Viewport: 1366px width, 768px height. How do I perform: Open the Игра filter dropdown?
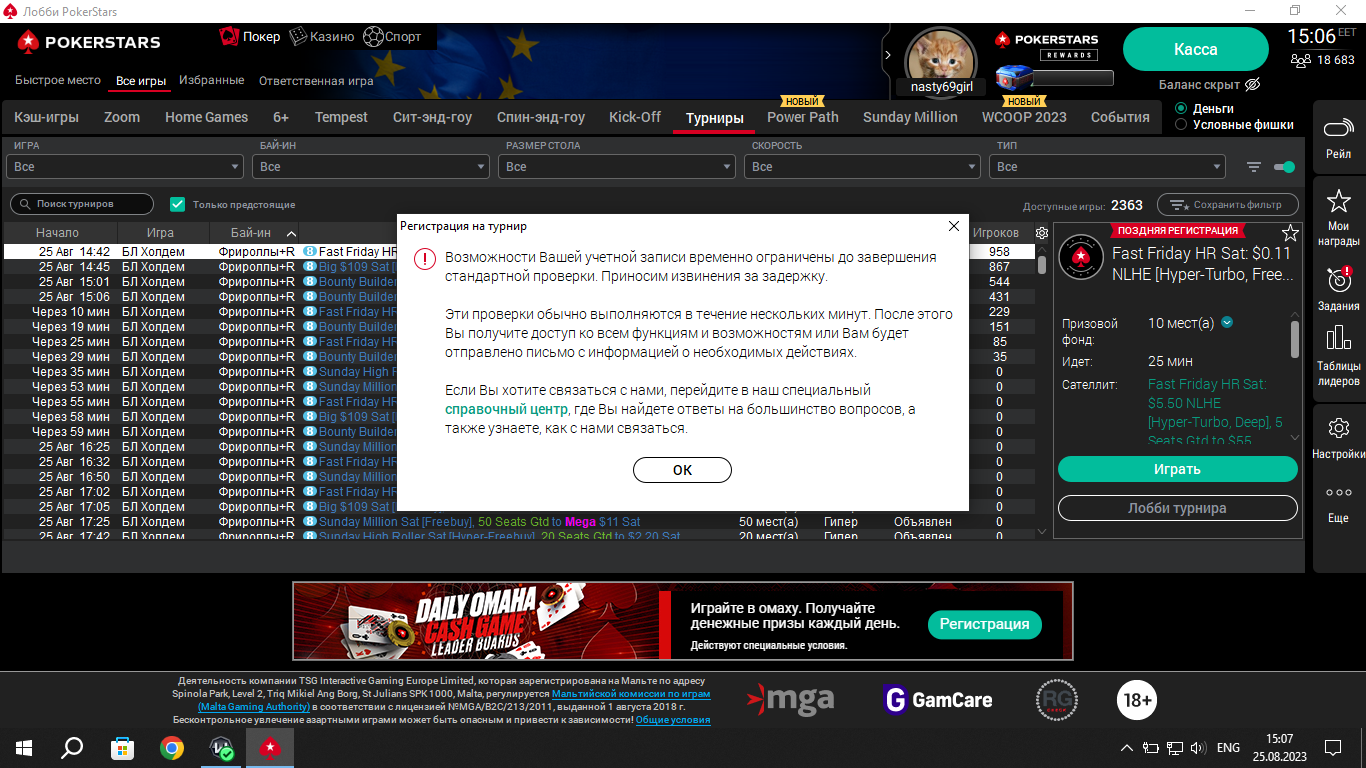click(x=124, y=167)
